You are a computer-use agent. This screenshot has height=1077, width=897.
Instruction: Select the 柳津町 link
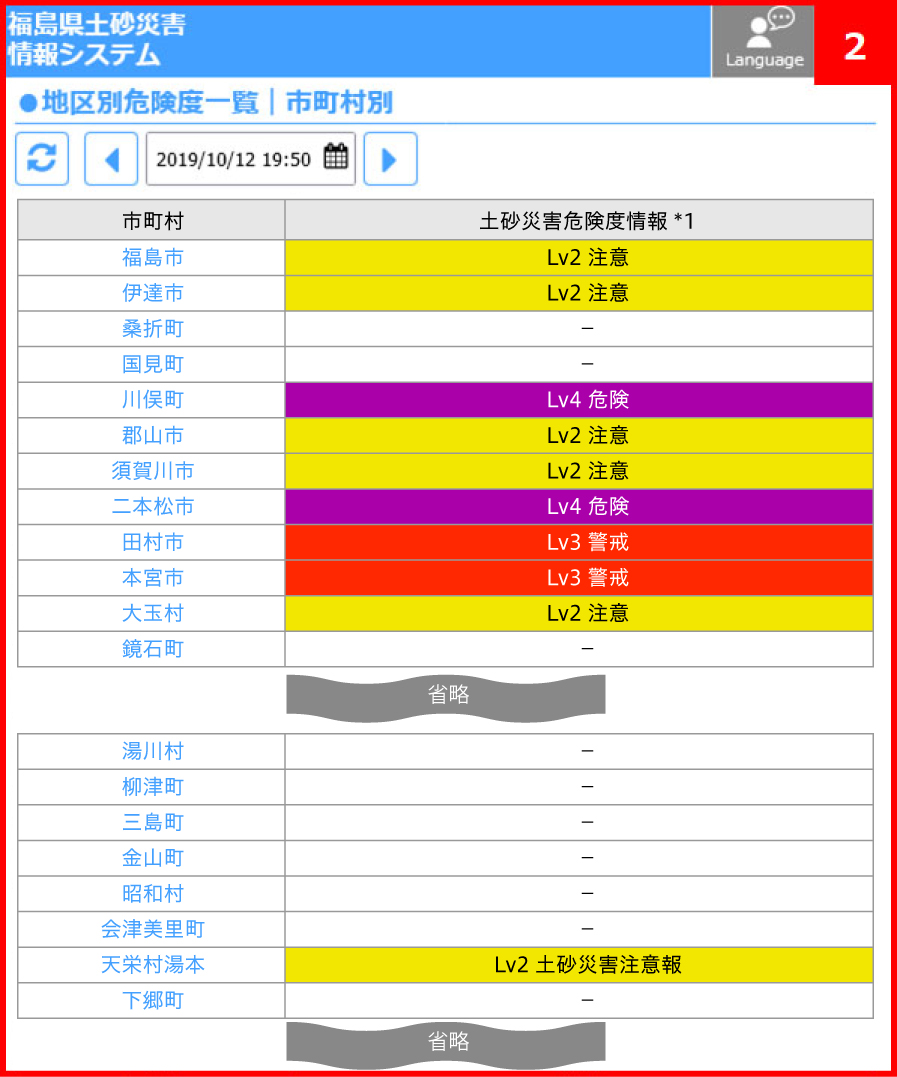click(x=152, y=787)
